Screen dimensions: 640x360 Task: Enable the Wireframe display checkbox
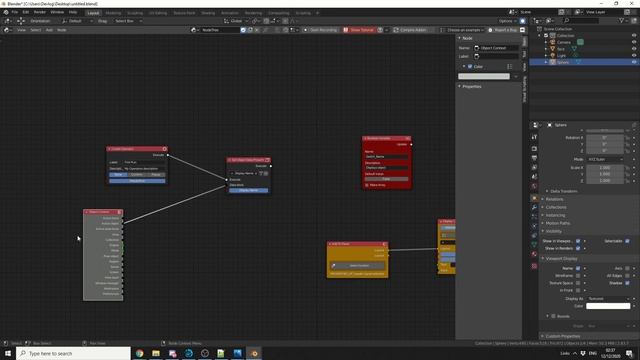(x=578, y=276)
